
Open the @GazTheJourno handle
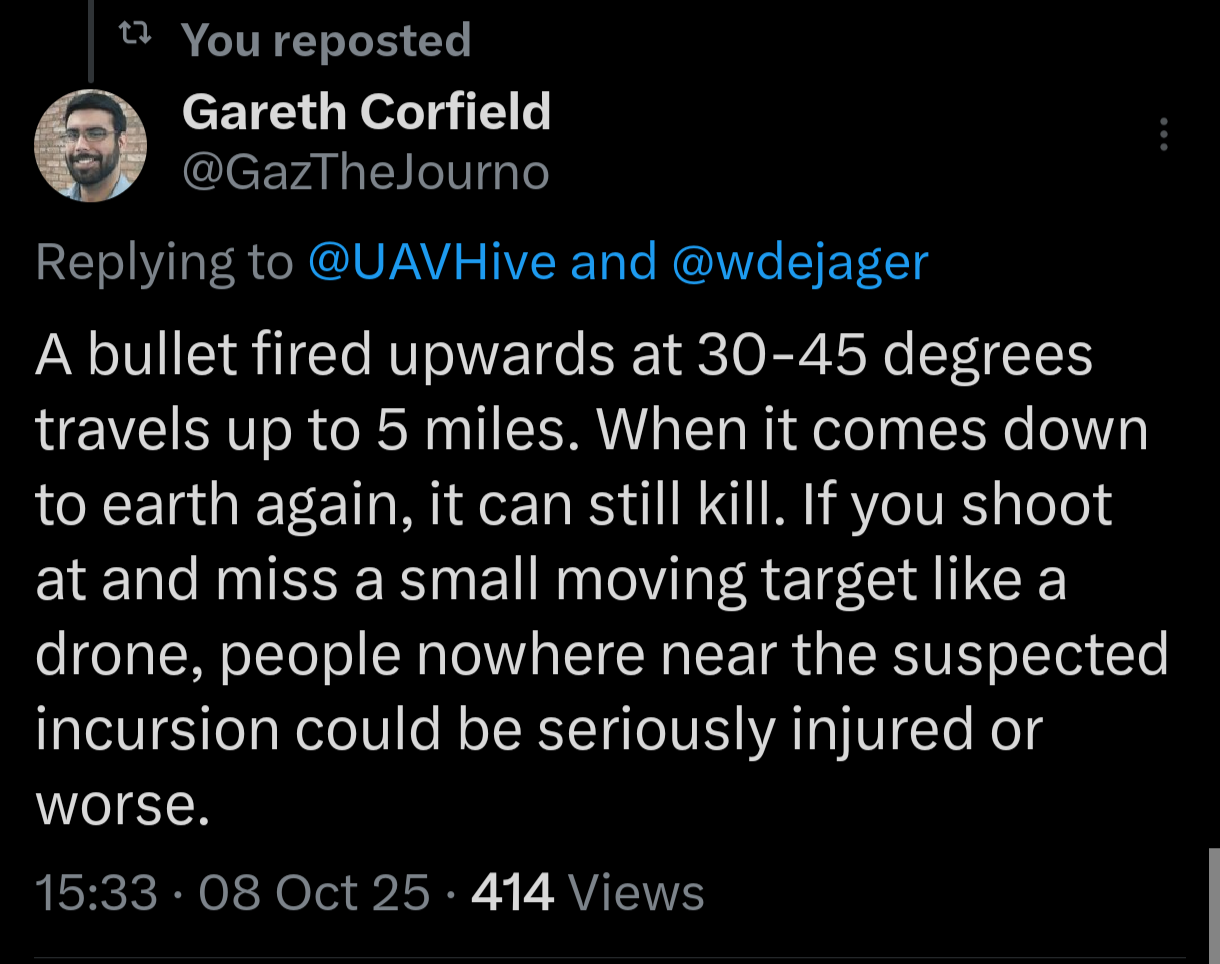pyautogui.click(x=366, y=173)
